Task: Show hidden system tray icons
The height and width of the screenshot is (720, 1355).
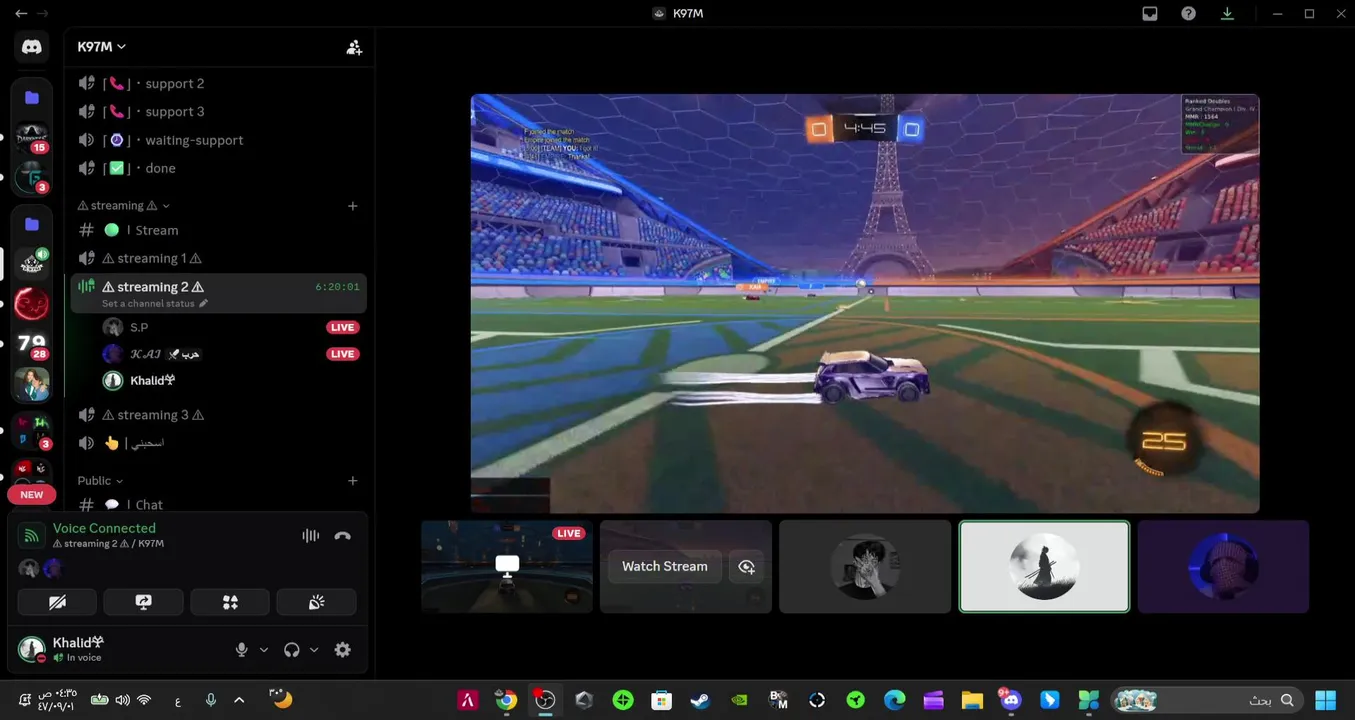Action: click(x=239, y=700)
